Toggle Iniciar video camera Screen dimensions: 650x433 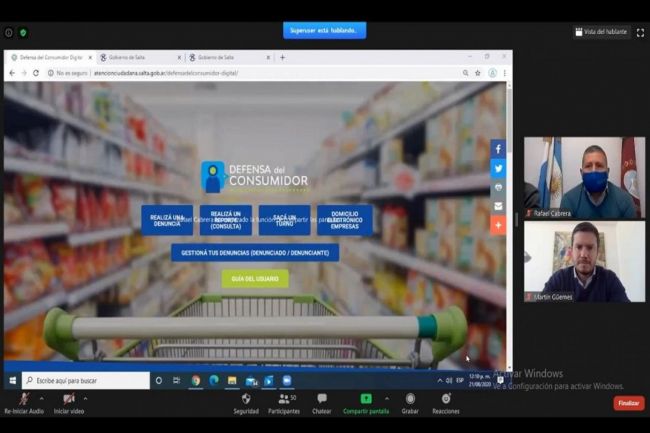tap(68, 399)
